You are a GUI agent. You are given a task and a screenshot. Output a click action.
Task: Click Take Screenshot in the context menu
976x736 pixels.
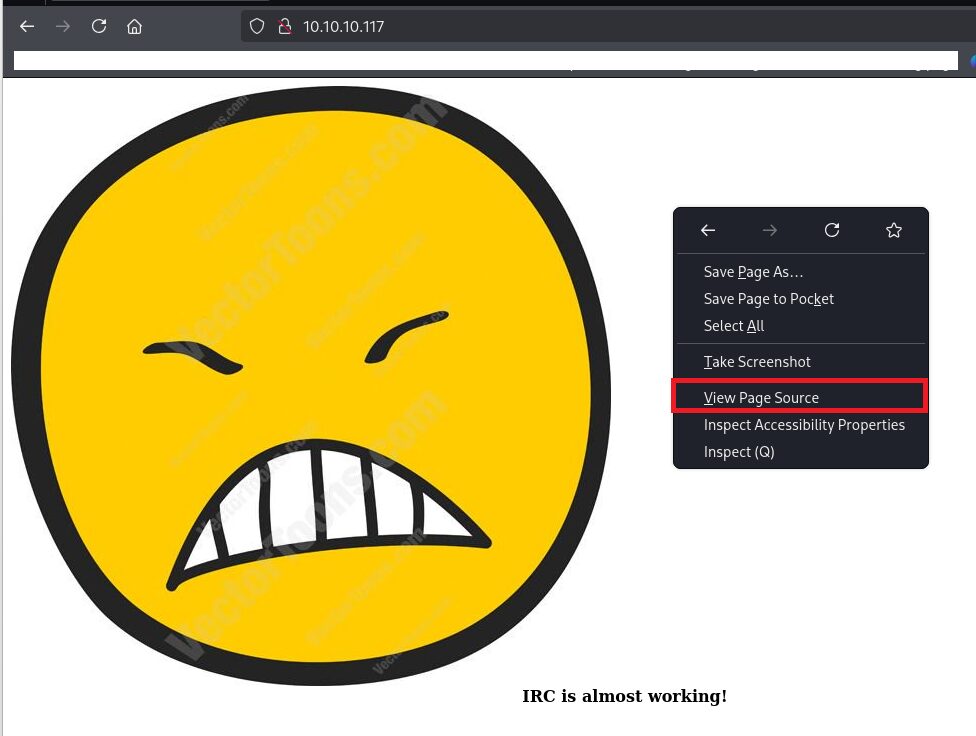[x=757, y=362]
